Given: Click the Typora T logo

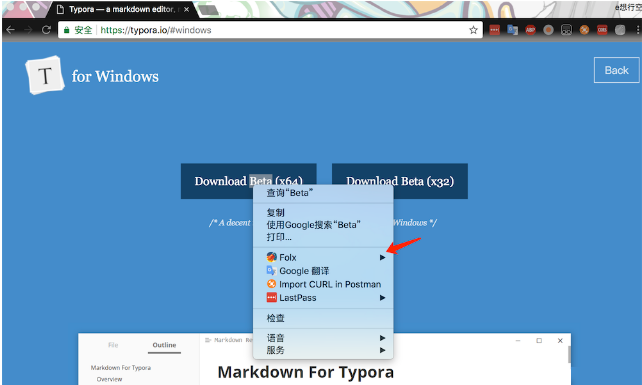Looking at the screenshot, I should (x=45, y=75).
